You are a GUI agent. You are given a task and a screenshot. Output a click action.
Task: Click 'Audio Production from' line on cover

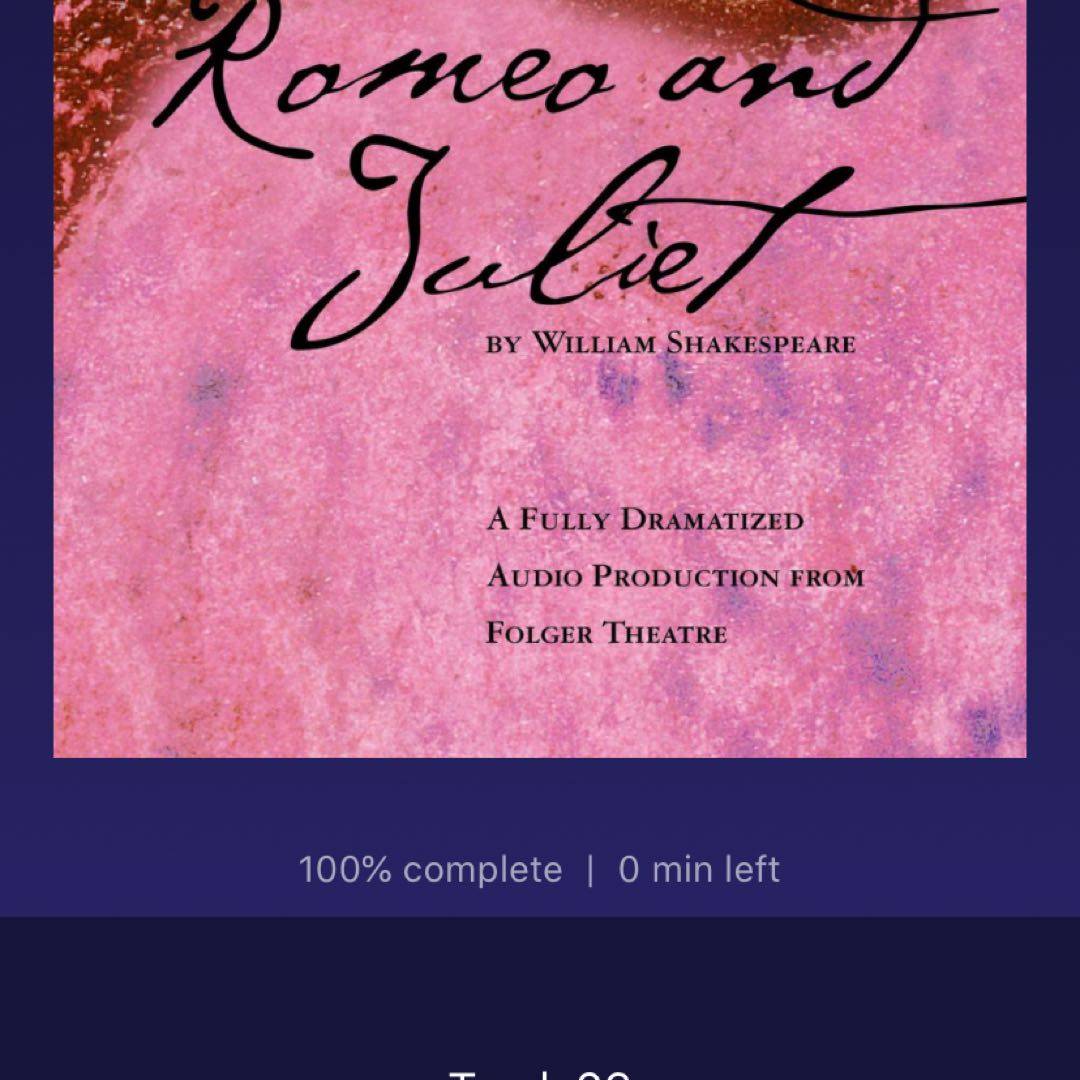point(675,576)
